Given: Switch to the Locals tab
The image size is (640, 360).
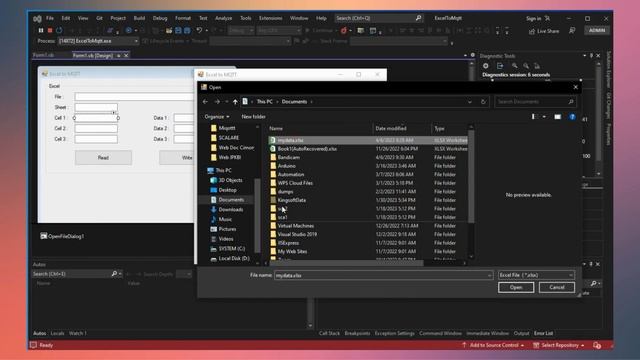Looking at the screenshot, I should click(x=58, y=333).
